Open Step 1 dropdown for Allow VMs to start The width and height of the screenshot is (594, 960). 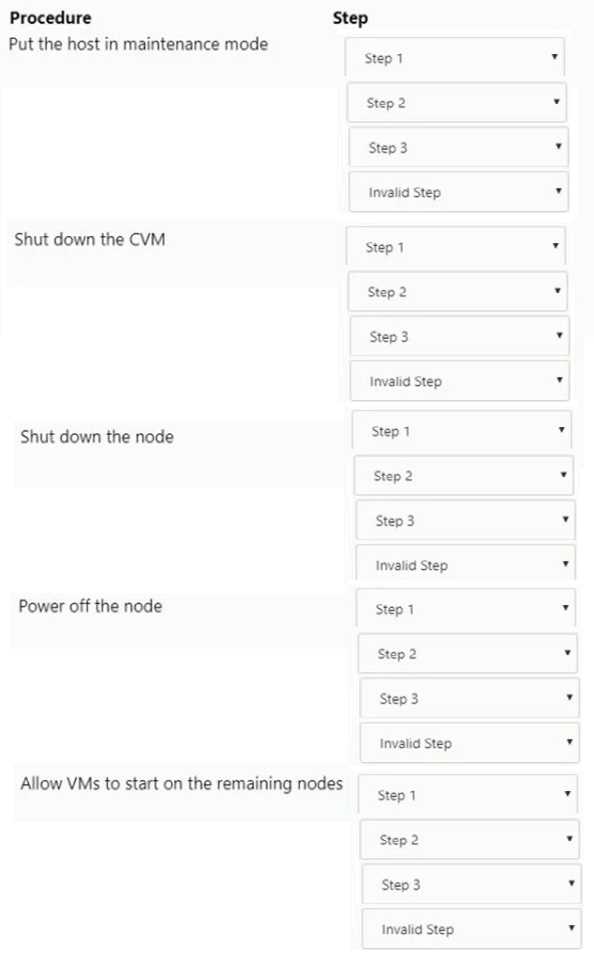(467, 795)
